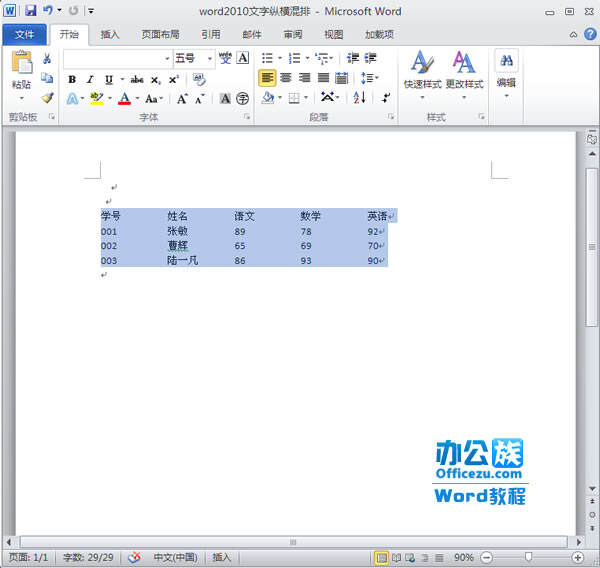Toggle center alignment
The image size is (600, 568).
point(286,78)
